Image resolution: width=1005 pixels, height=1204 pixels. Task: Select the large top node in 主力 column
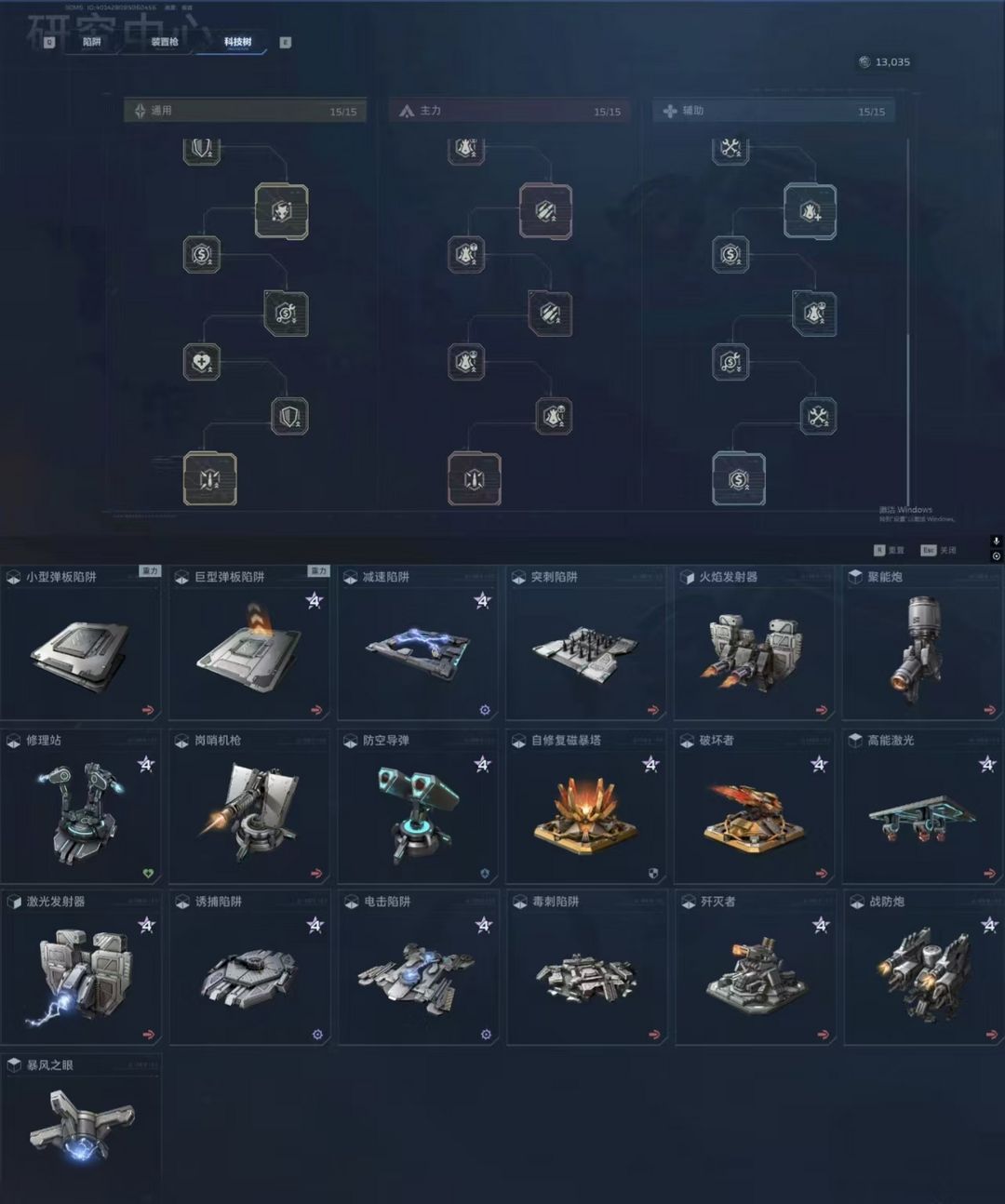click(545, 211)
